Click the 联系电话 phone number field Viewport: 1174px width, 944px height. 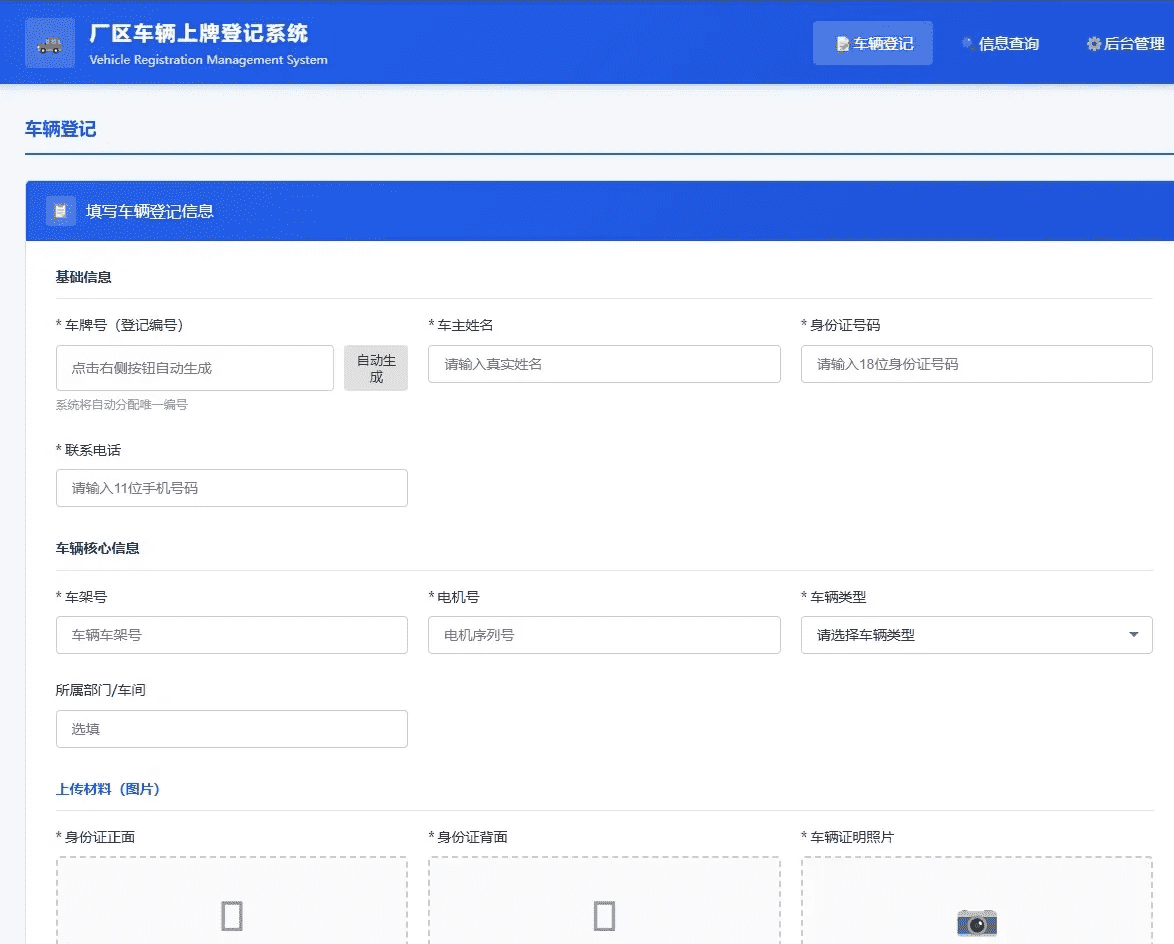pos(232,488)
